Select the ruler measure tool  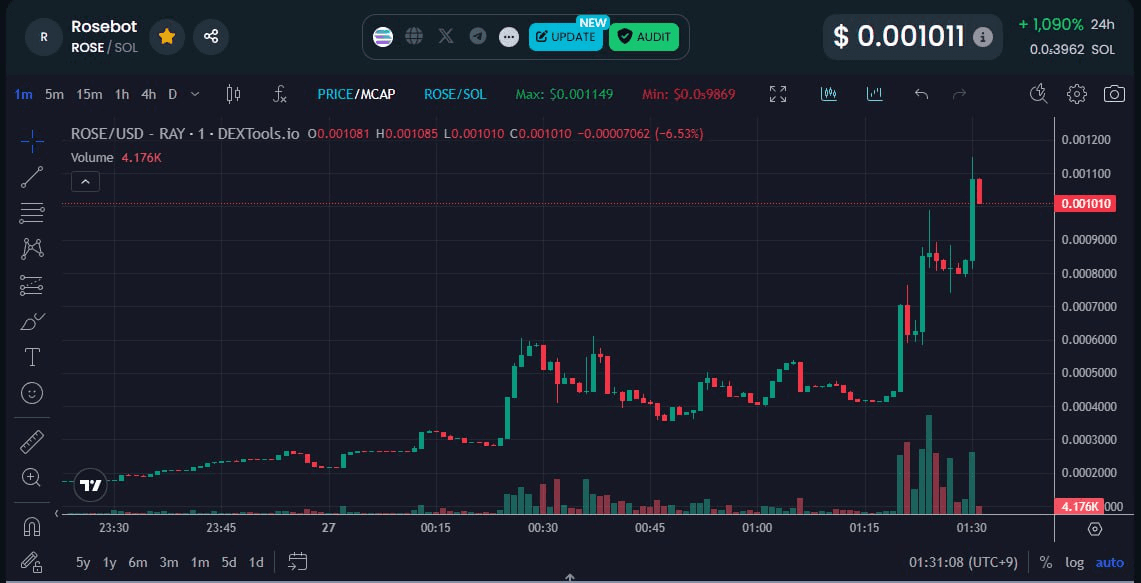[32, 441]
